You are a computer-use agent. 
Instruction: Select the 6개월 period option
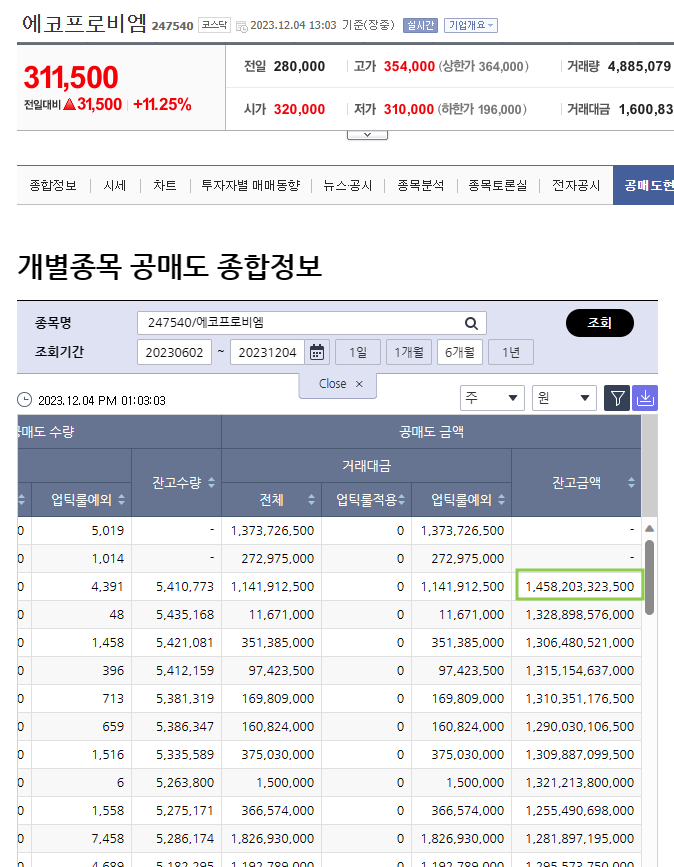coord(460,352)
